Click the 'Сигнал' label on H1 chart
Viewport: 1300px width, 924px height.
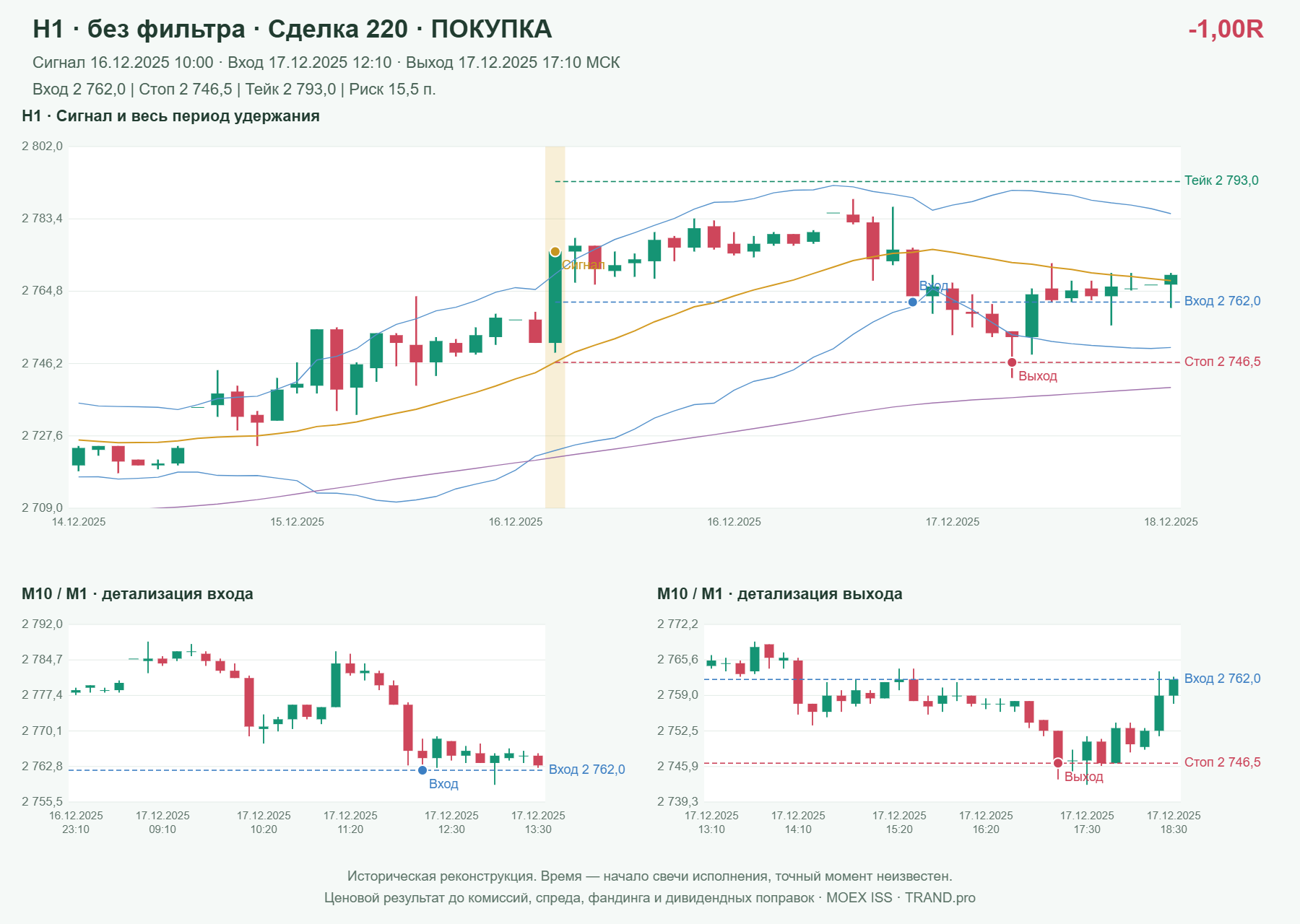pyautogui.click(x=584, y=265)
